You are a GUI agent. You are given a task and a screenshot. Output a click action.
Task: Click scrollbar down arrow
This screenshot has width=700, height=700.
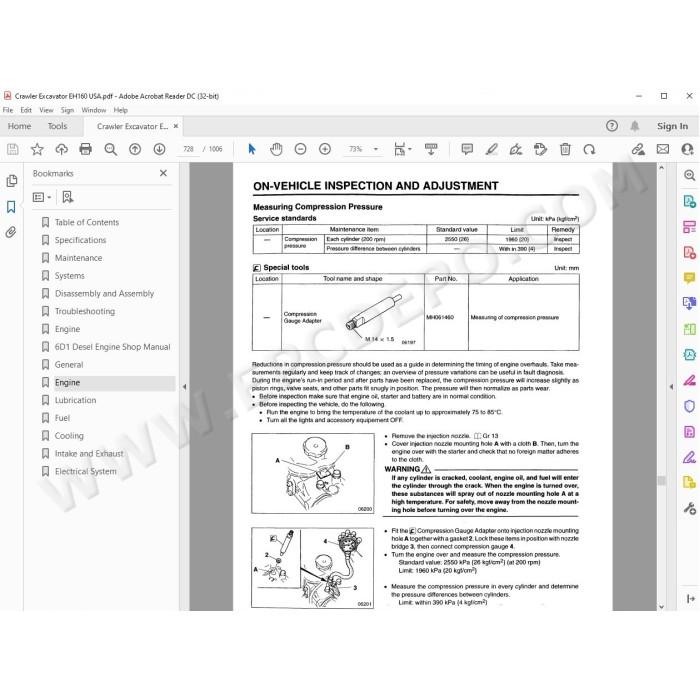pos(662,607)
